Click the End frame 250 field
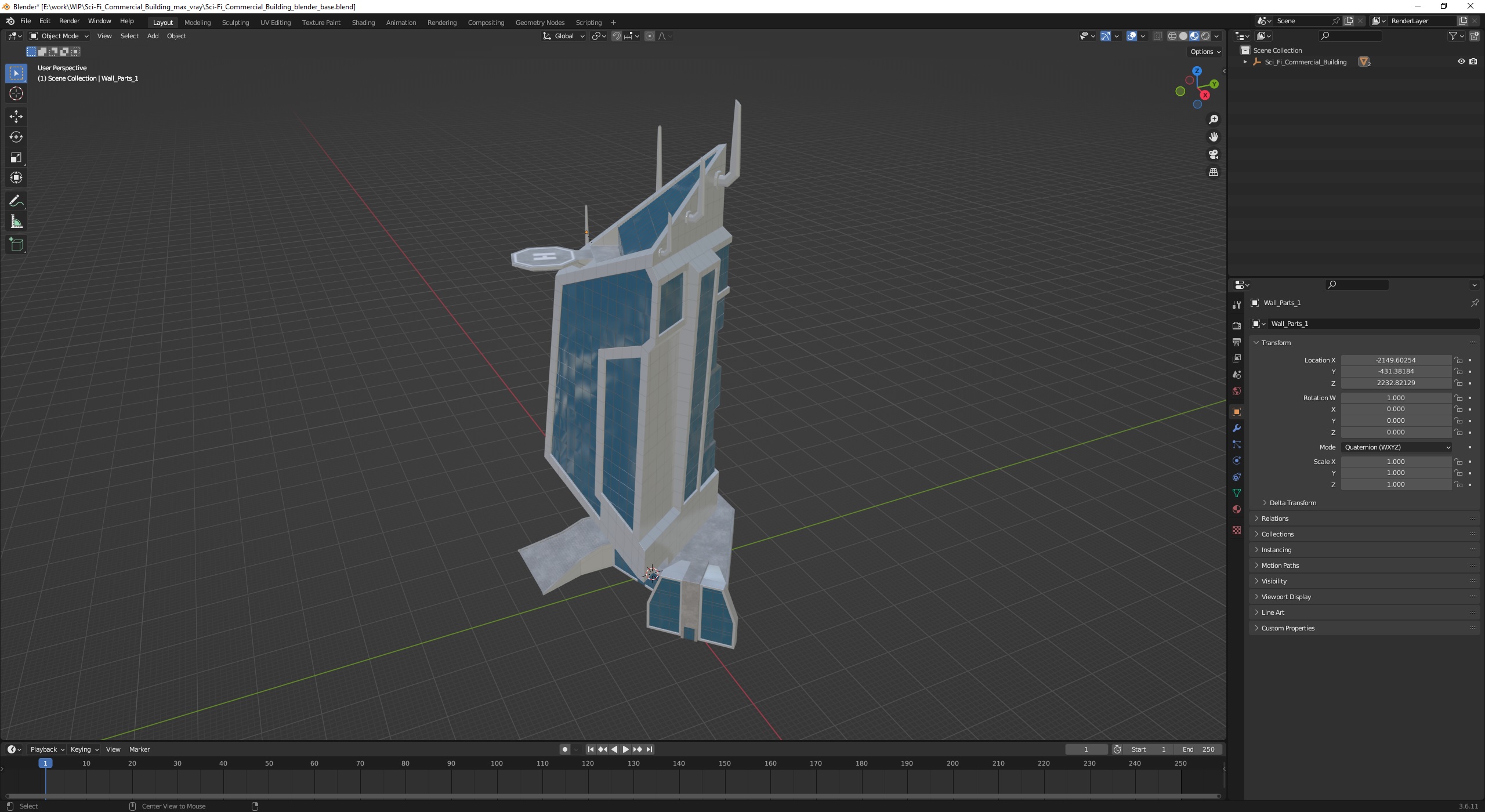This screenshot has height=812, width=1485. click(1198, 749)
